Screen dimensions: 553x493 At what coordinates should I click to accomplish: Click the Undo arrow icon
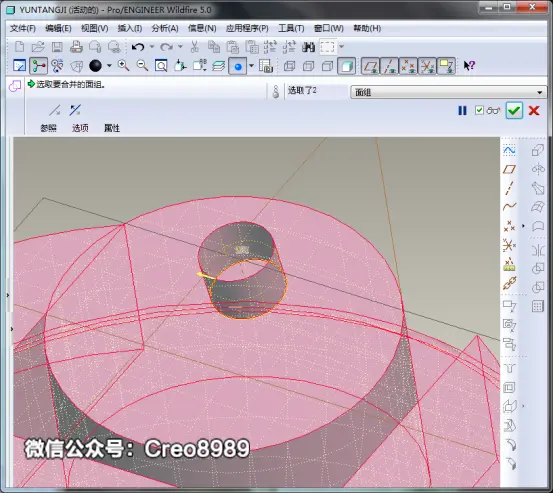tap(138, 47)
